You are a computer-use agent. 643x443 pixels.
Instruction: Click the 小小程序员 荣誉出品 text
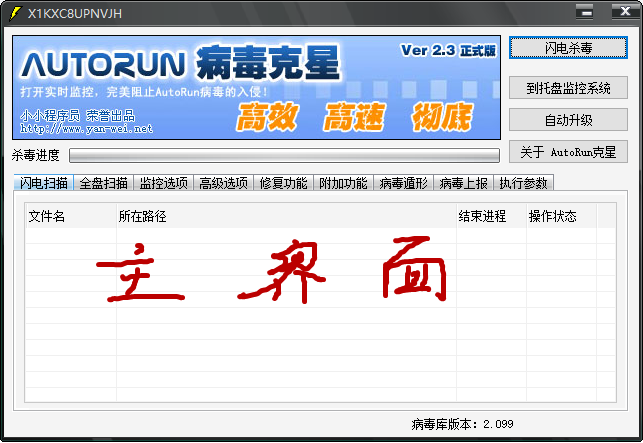[x=78, y=116]
